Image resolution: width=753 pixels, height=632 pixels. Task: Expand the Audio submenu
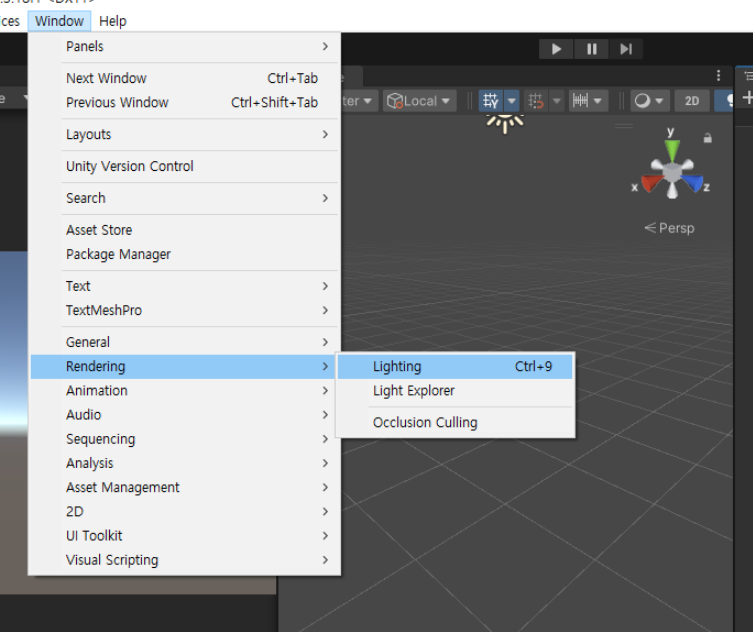click(185, 415)
